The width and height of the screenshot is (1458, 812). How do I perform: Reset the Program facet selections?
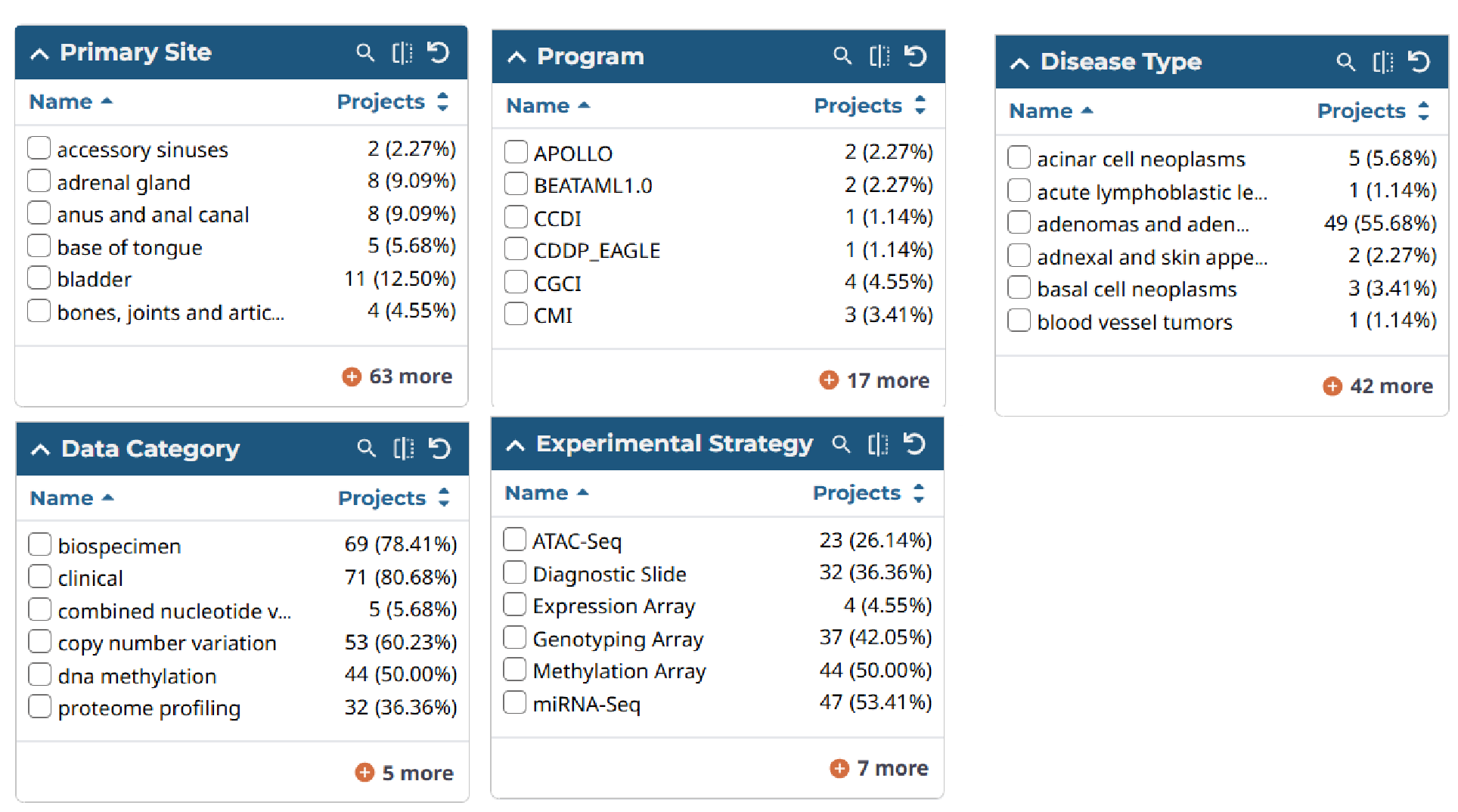[x=916, y=57]
